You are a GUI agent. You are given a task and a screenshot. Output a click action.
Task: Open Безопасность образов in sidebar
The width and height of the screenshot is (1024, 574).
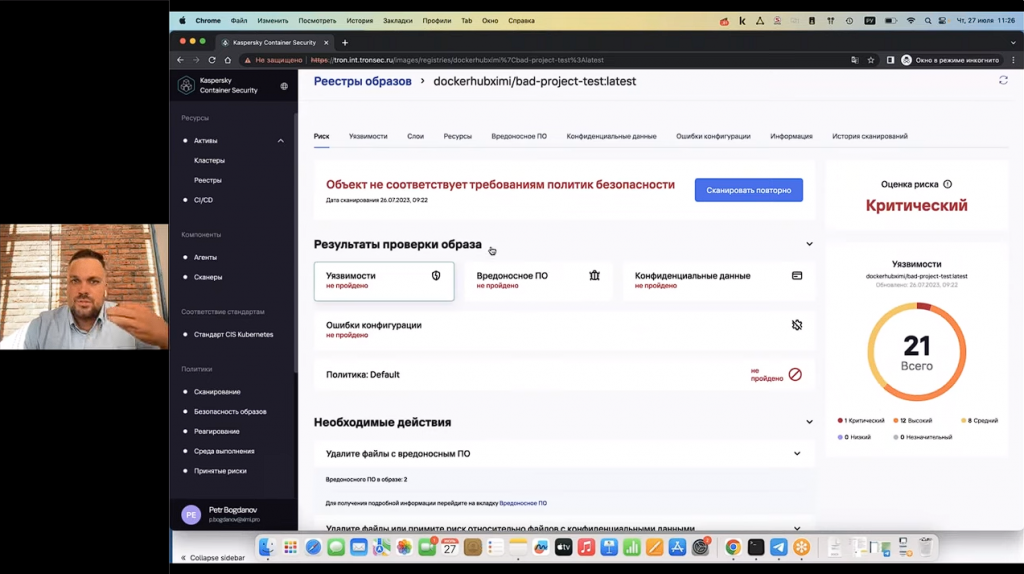pos(230,411)
